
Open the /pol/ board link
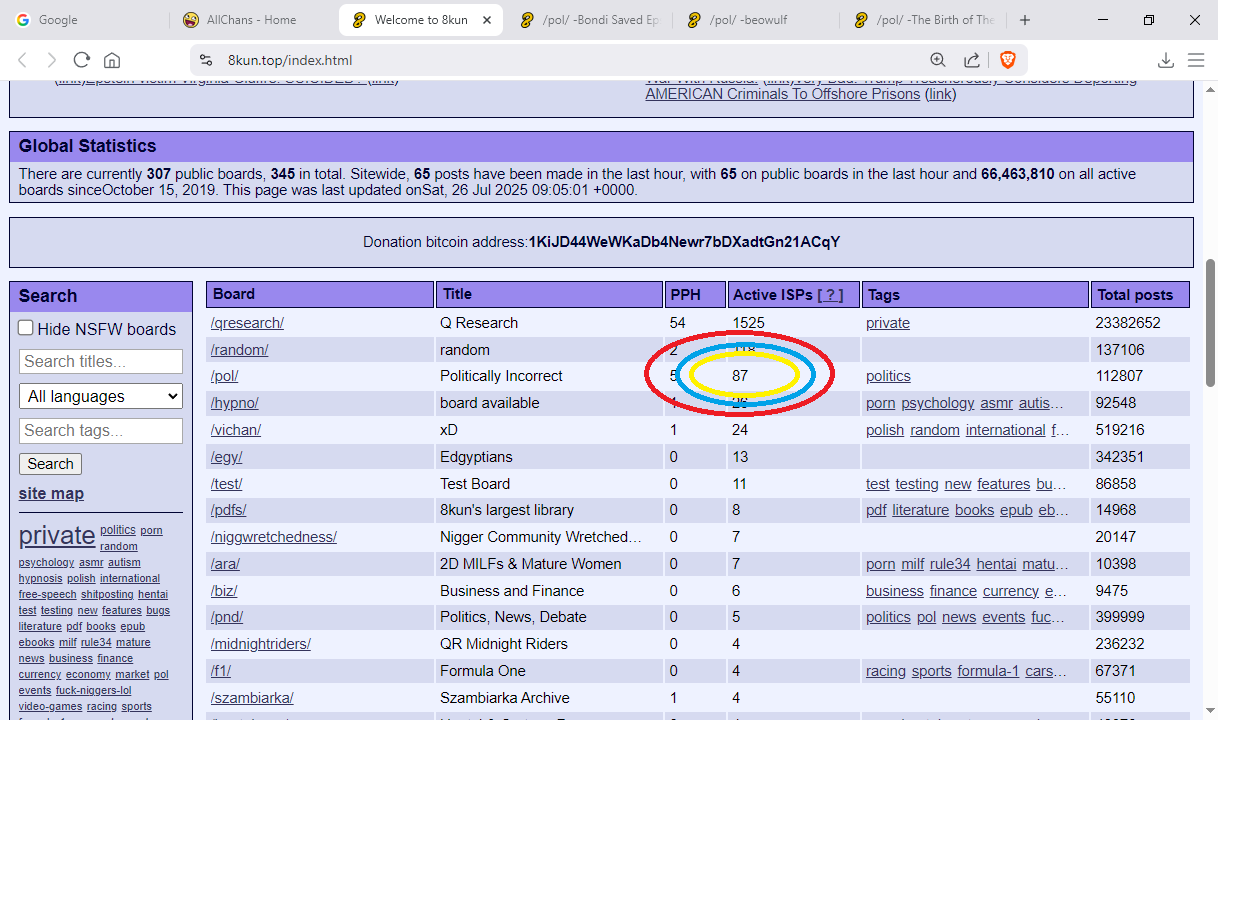224,376
